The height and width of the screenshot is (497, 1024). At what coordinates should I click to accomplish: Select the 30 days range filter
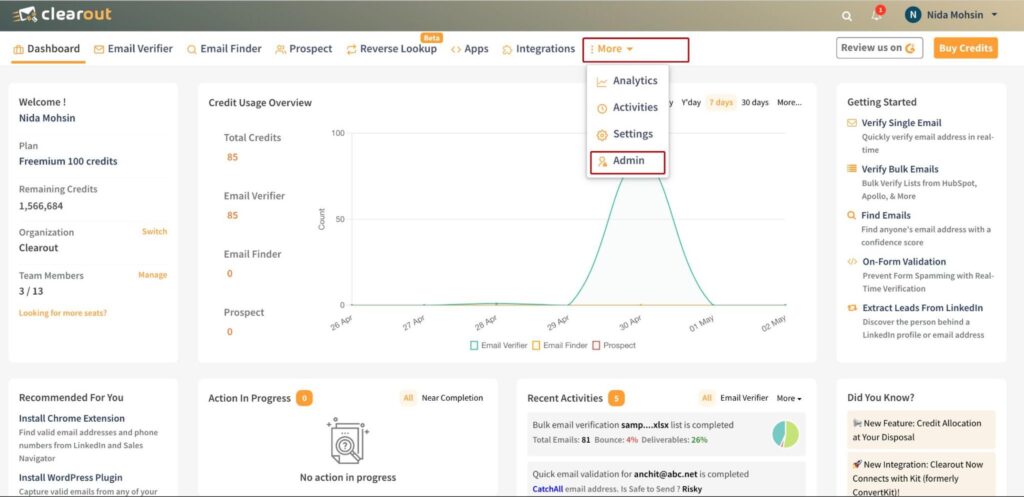[x=755, y=103]
